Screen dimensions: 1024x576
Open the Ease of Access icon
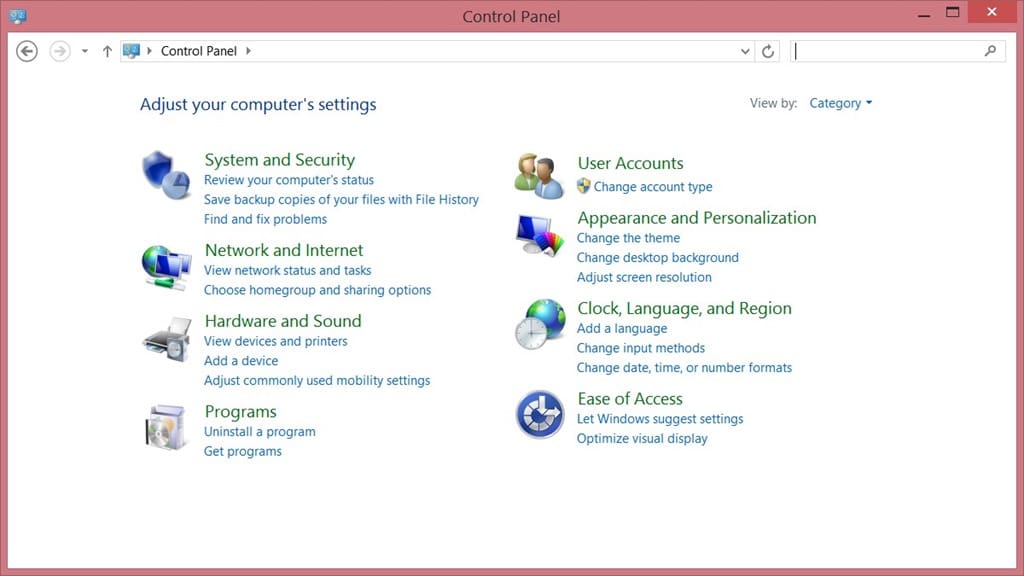pos(539,414)
